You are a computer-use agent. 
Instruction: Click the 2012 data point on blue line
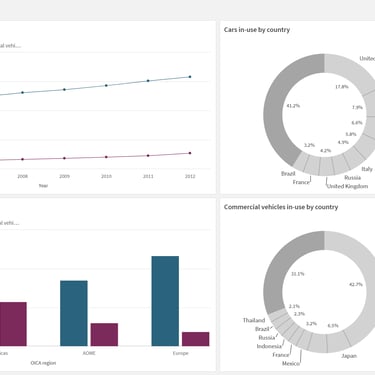tap(190, 77)
